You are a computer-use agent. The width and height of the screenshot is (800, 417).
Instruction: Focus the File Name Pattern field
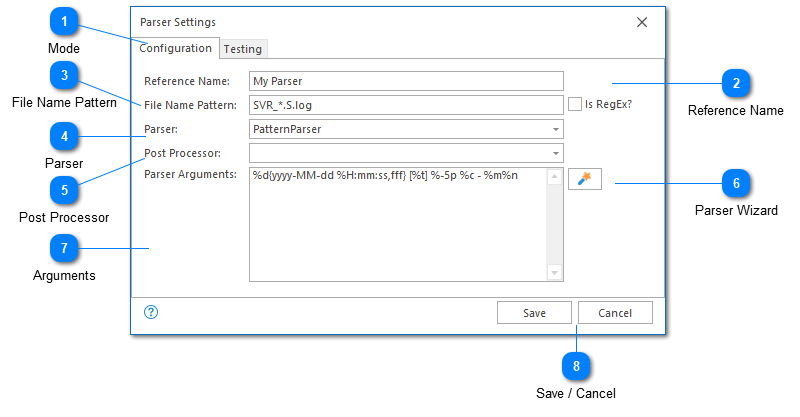click(406, 105)
